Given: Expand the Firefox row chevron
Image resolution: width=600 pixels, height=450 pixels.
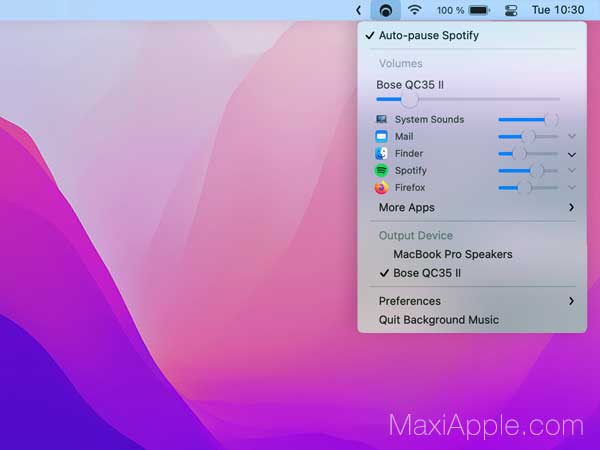Looking at the screenshot, I should pos(572,188).
